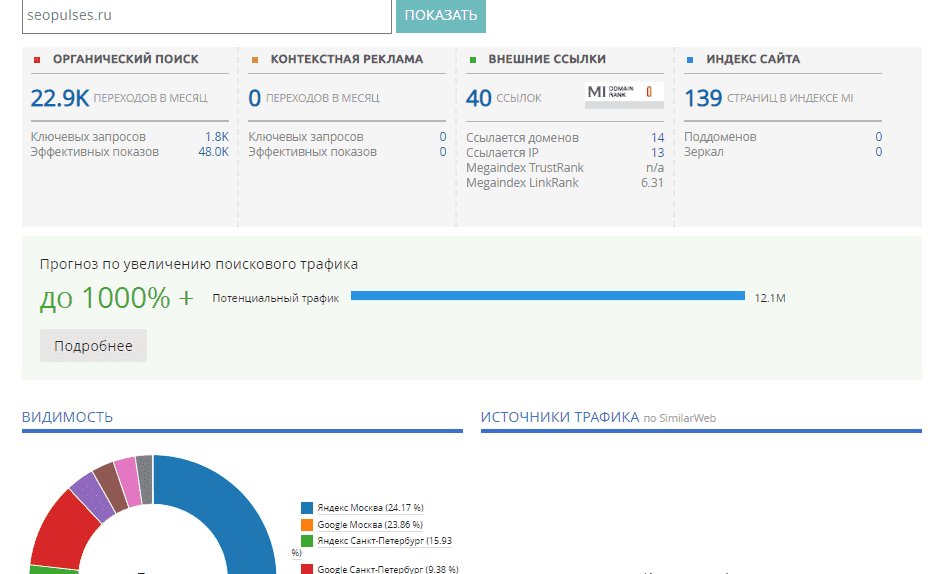Click the Внешние ссылки heading
Viewport: 932px width, 574px height.
pyautogui.click(x=547, y=59)
